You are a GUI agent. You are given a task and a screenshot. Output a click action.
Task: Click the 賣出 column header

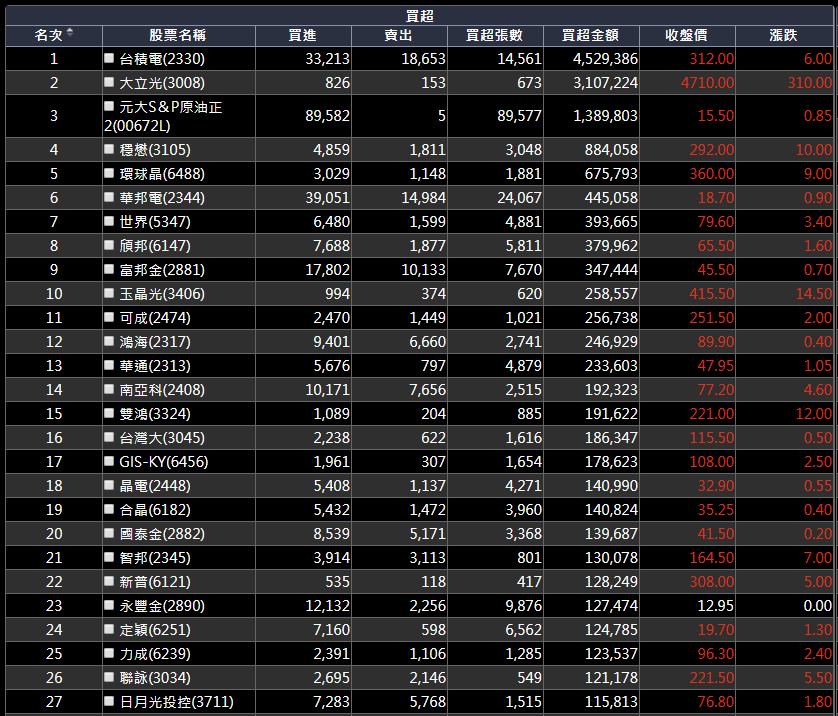[399, 35]
